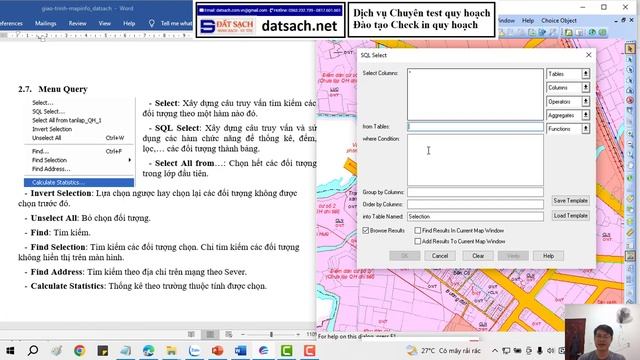This screenshot has height=360, width=640.
Task: Click the into Table Named field
Action: [x=475, y=216]
